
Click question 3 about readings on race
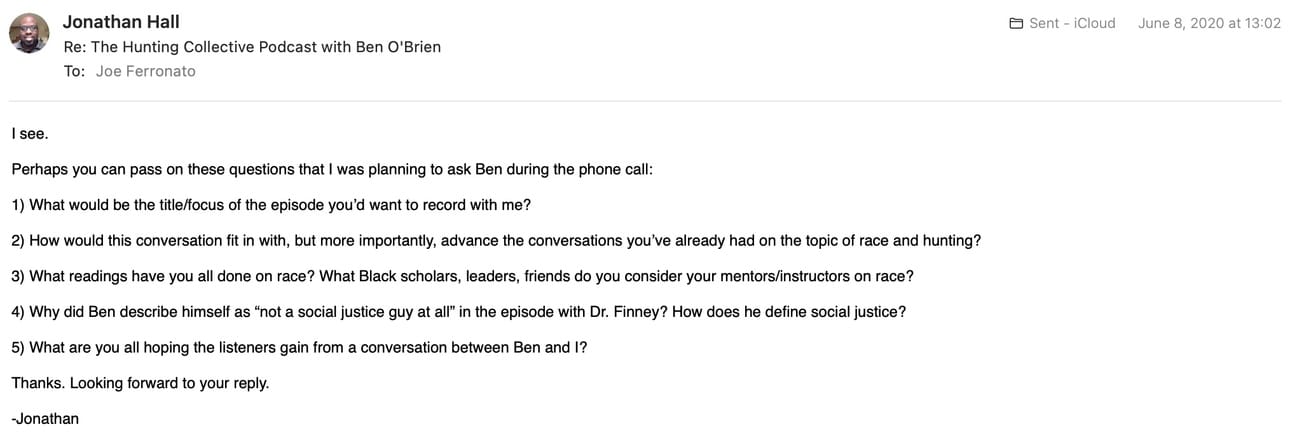tap(462, 276)
